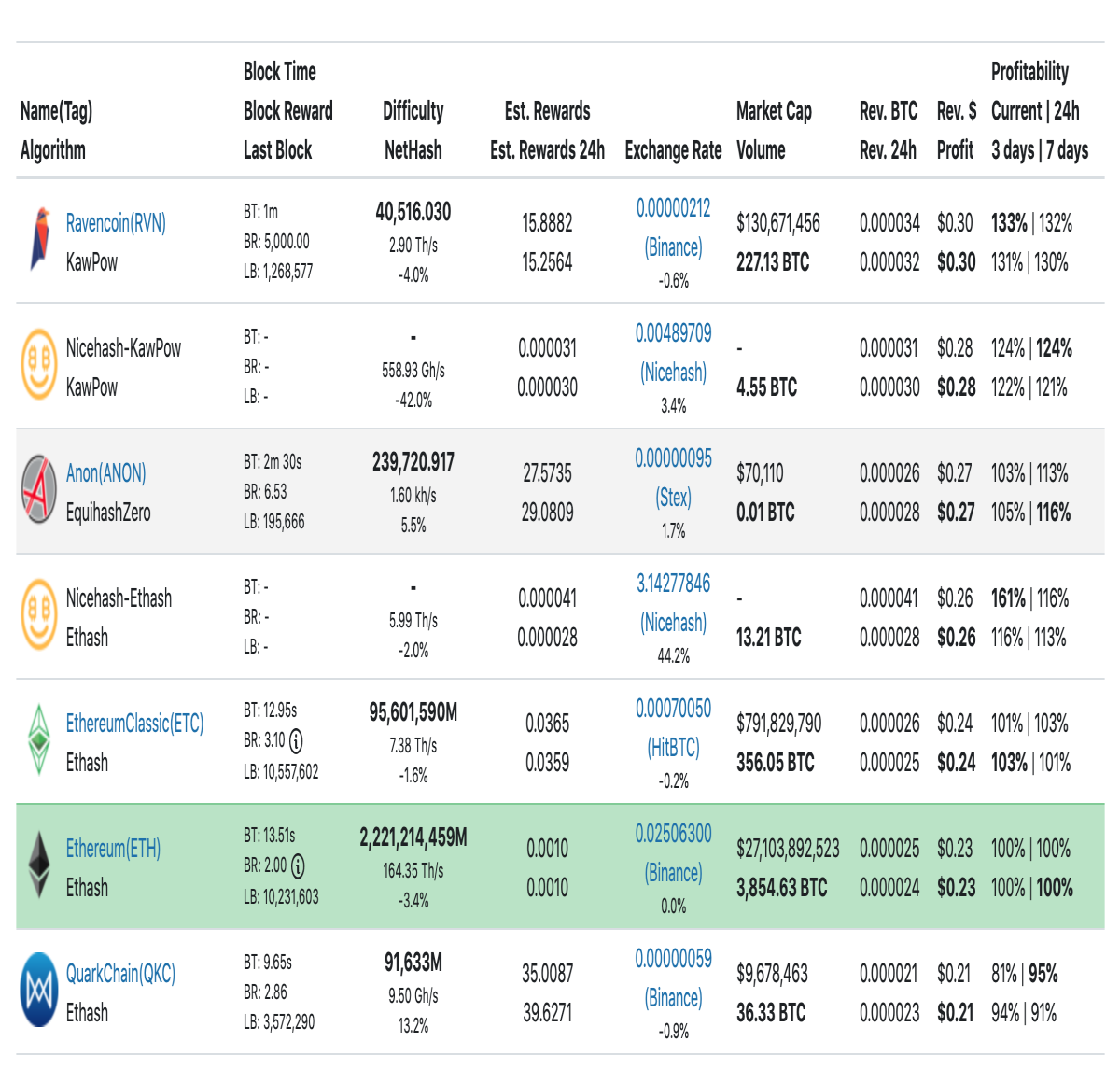
Task: Open the Ravencoin(RVN) coin link
Action: [116, 223]
